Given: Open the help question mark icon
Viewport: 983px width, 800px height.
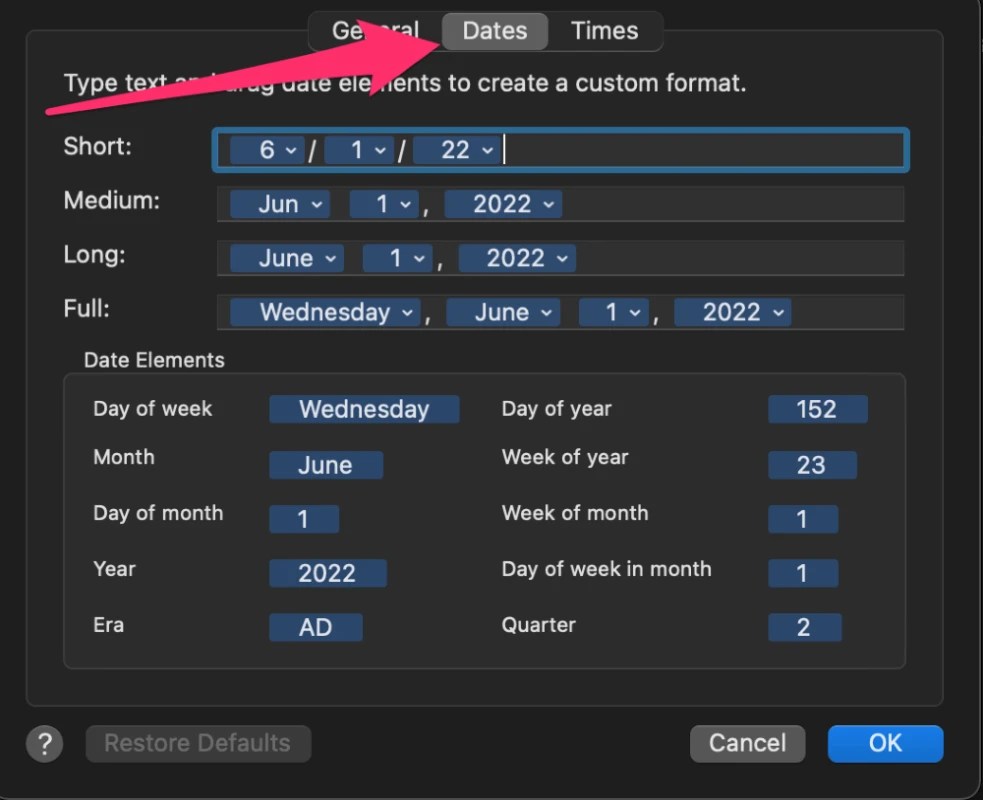Looking at the screenshot, I should pyautogui.click(x=44, y=743).
